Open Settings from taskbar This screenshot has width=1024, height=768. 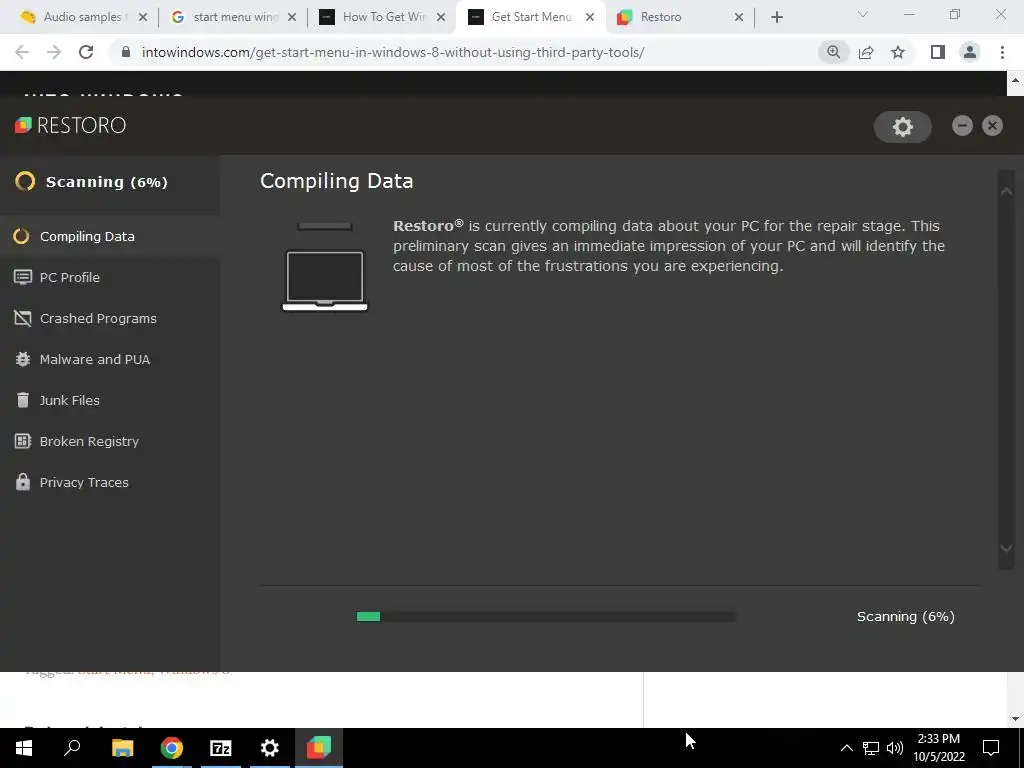(x=270, y=748)
